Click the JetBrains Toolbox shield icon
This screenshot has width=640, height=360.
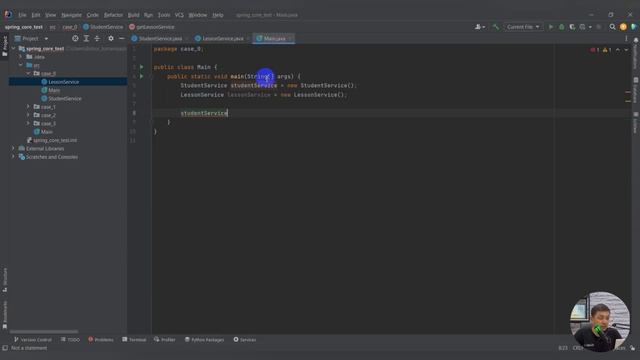click(633, 27)
